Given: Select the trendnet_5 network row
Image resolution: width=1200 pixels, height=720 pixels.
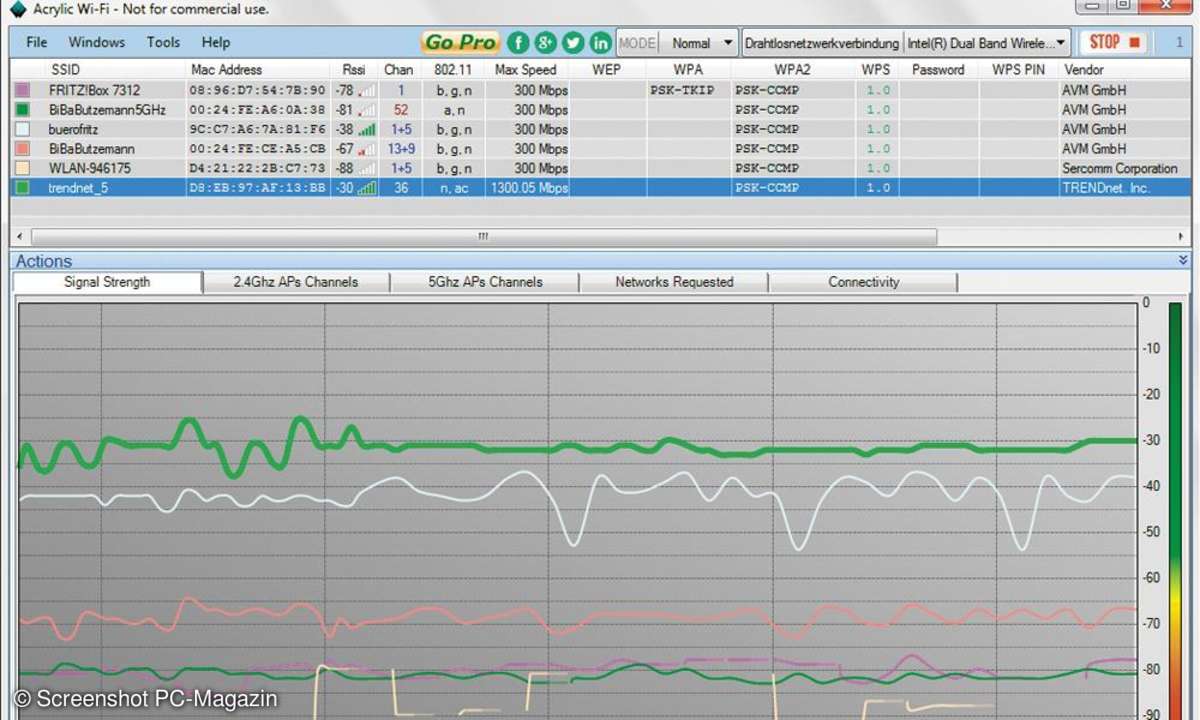Looking at the screenshot, I should (600, 188).
